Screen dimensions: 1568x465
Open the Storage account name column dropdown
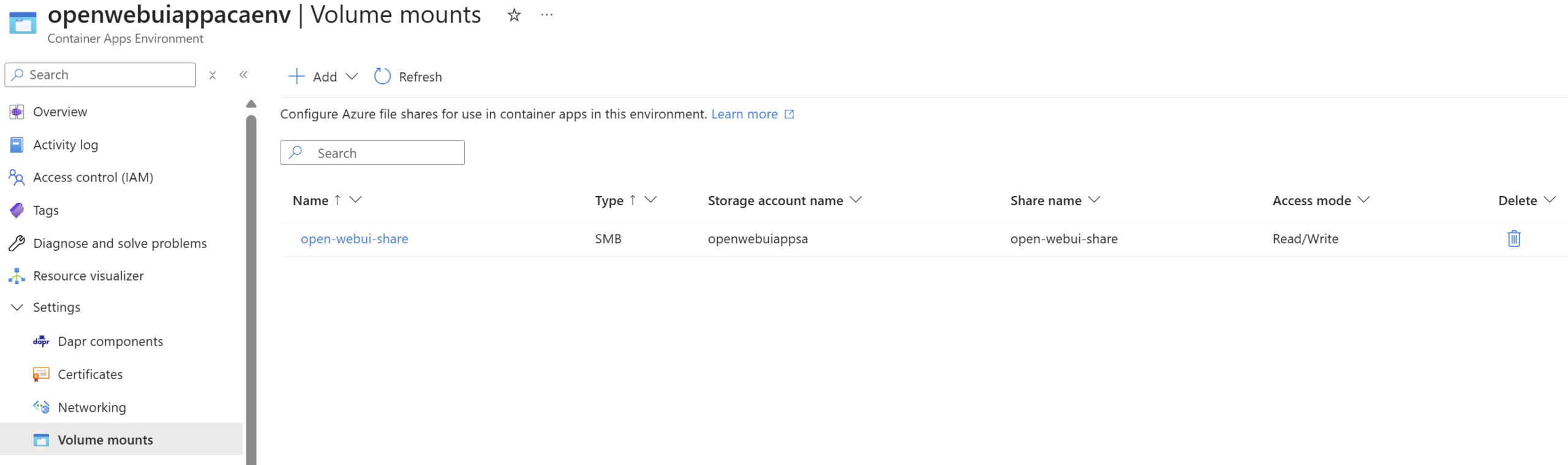coord(856,200)
